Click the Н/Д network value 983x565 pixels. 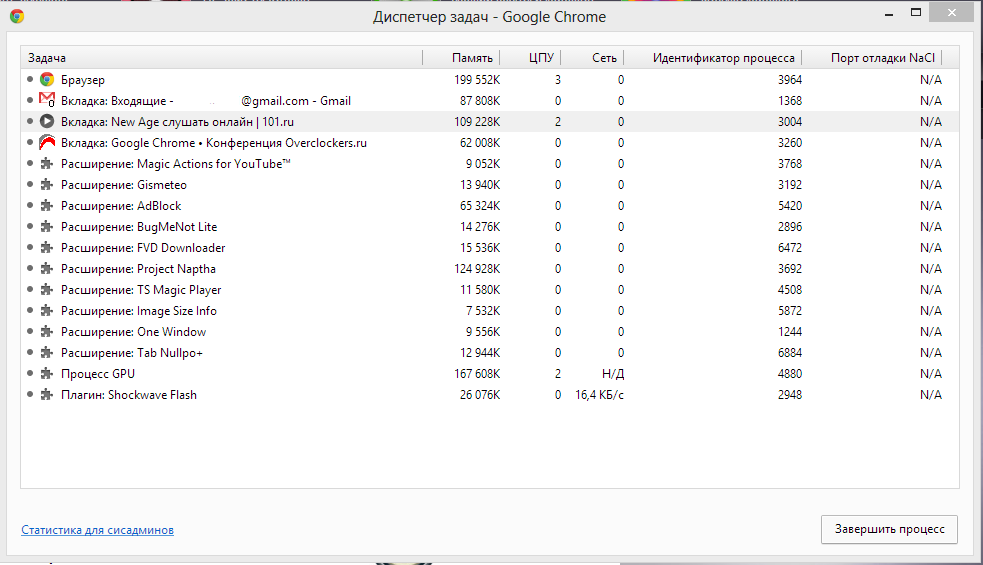612,374
